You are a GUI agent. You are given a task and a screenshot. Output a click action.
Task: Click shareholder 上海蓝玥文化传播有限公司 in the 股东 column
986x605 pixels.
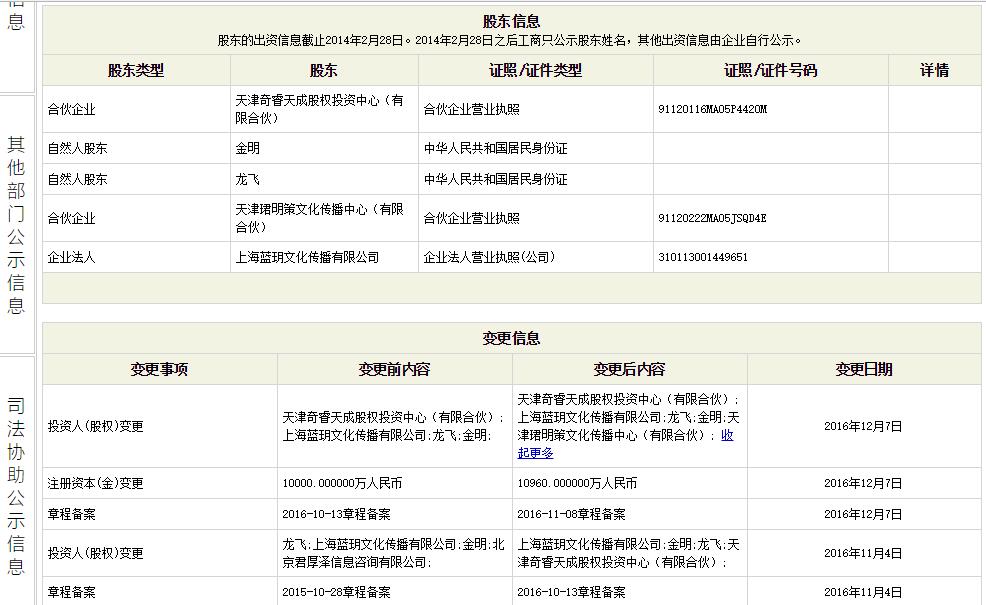click(307, 257)
